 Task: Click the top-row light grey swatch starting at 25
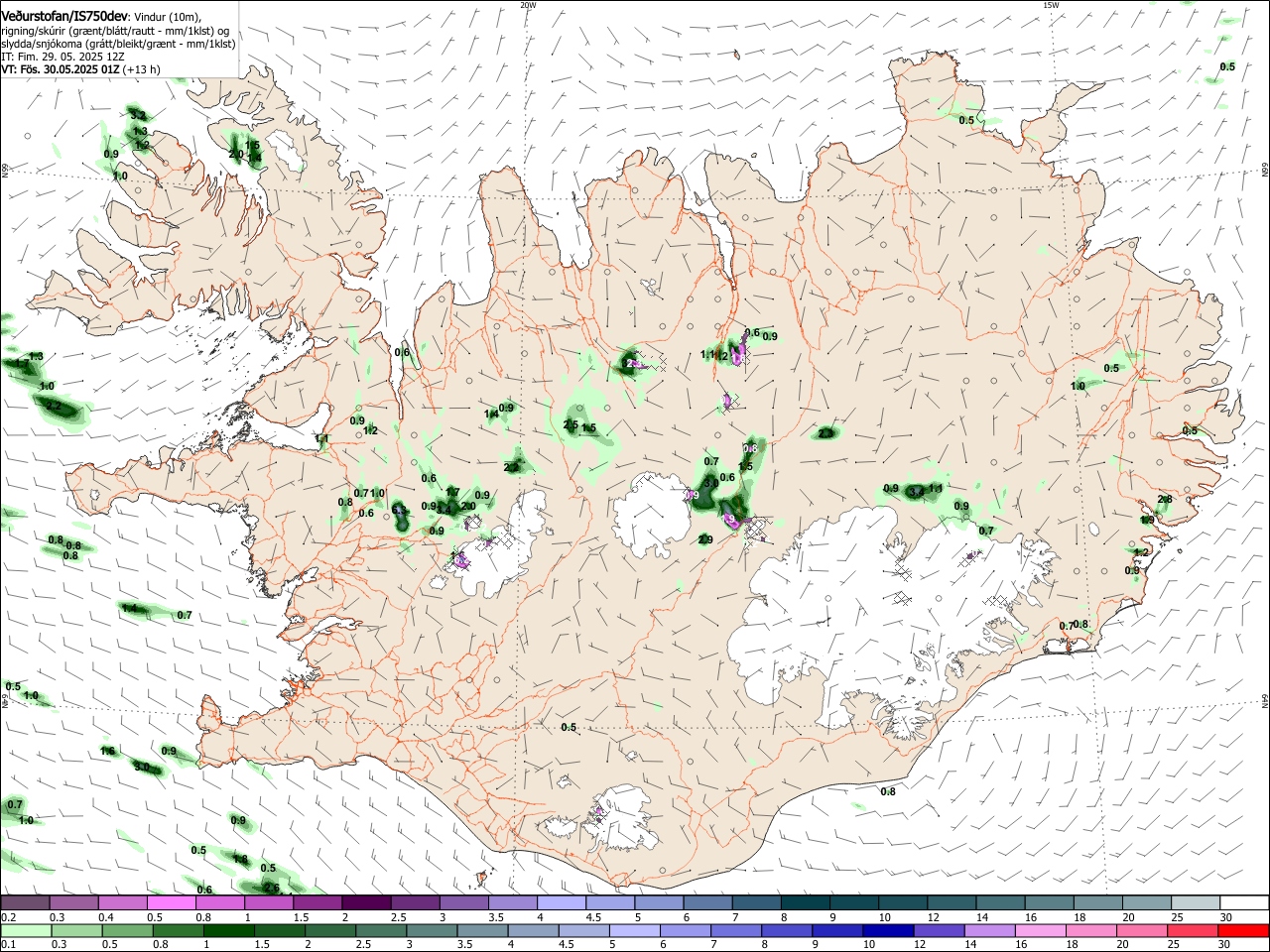[1195, 903]
